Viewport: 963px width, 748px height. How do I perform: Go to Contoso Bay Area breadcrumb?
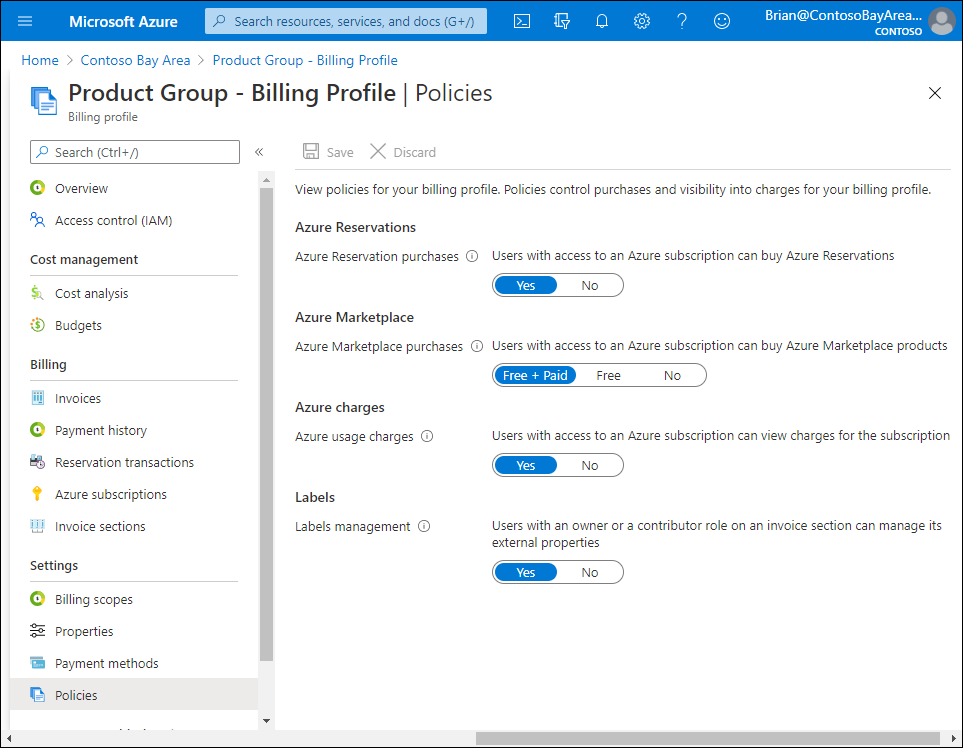(135, 60)
